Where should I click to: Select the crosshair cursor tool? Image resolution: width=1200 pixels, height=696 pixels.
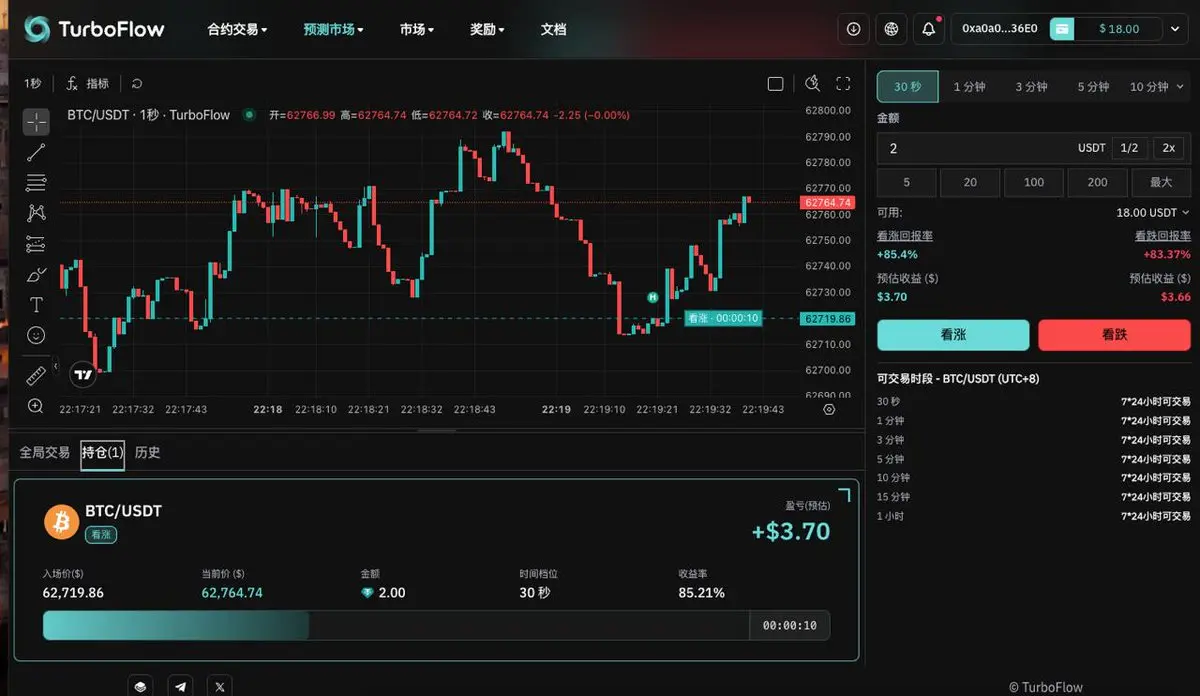pyautogui.click(x=36, y=122)
